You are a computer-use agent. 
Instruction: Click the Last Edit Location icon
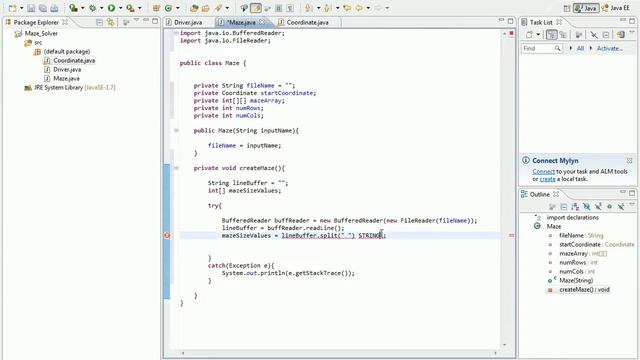point(347,8)
